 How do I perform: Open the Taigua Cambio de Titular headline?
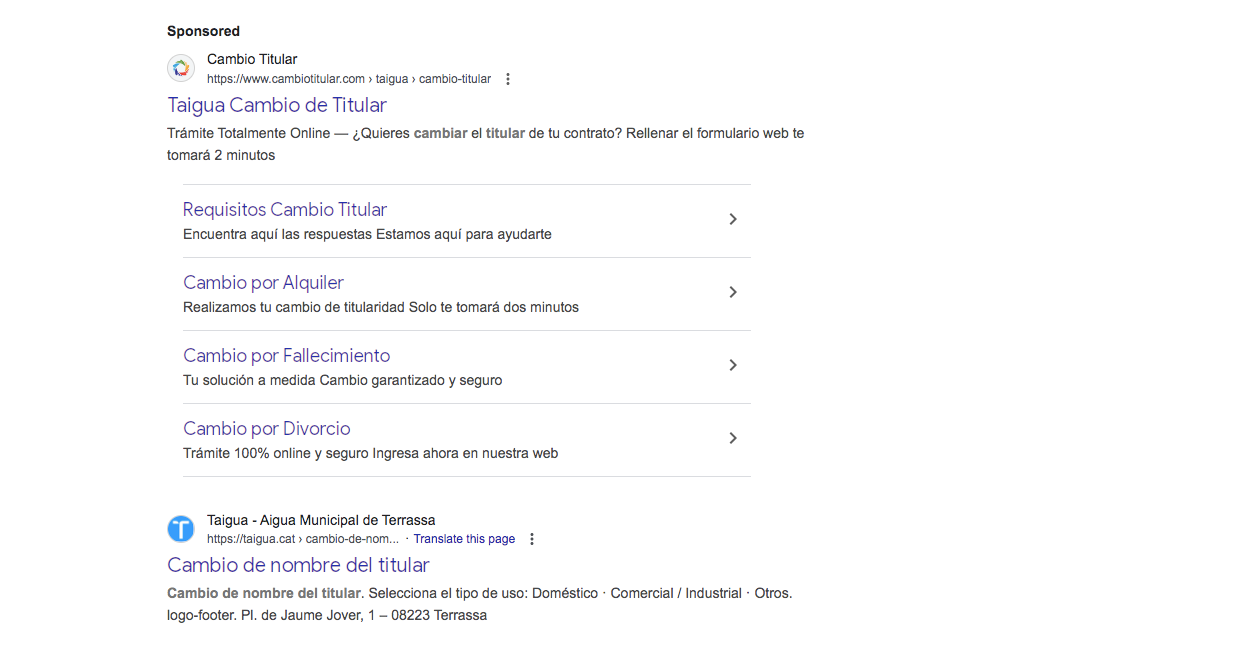(277, 105)
